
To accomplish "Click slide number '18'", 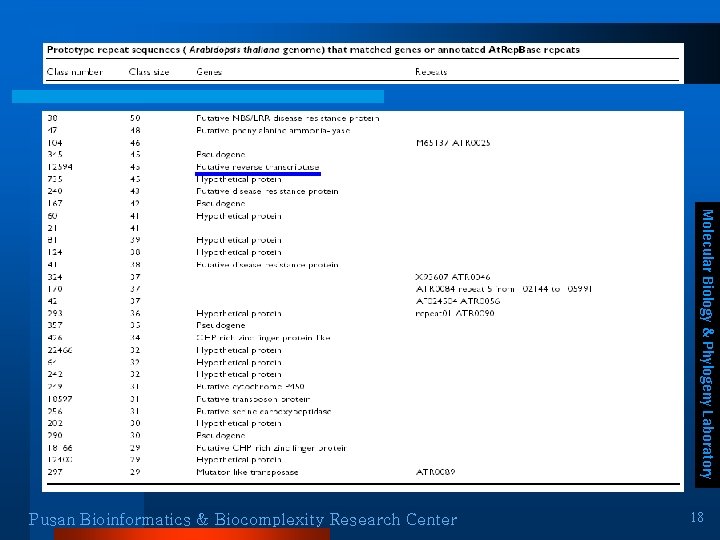I will (697, 518).
